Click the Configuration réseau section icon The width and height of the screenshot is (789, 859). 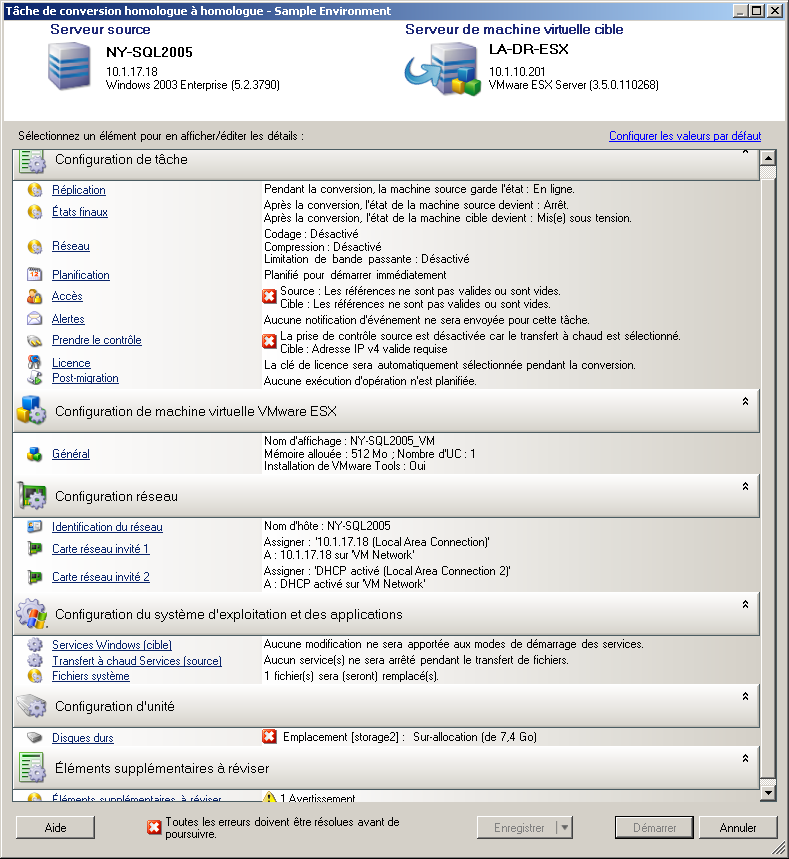(32, 496)
